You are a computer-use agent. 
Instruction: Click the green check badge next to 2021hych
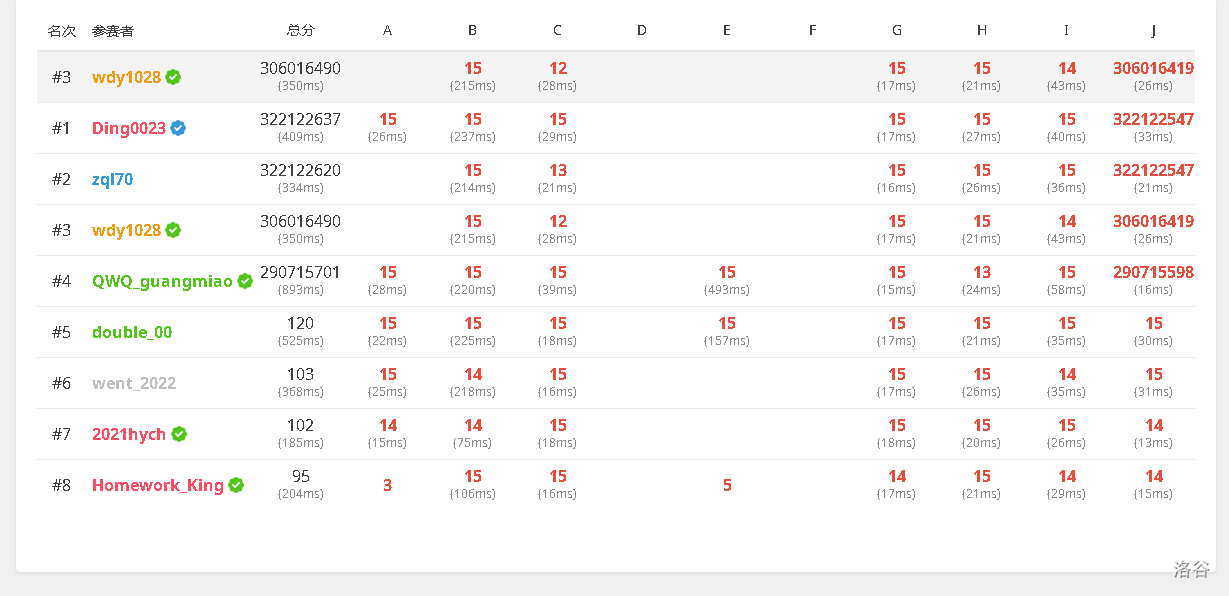[179, 434]
